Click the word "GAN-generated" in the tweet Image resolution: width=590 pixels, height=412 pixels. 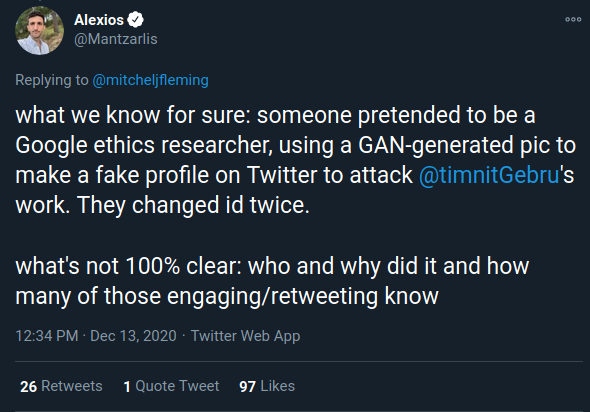coord(435,145)
